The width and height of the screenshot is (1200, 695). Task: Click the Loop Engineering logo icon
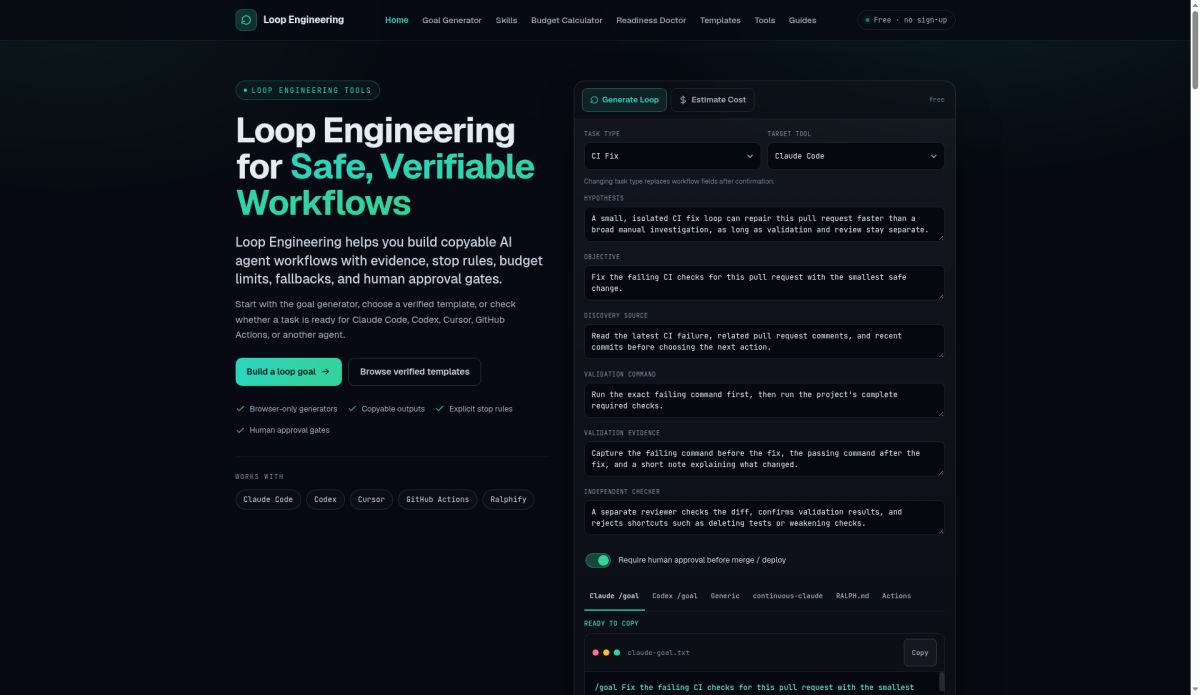(x=246, y=20)
